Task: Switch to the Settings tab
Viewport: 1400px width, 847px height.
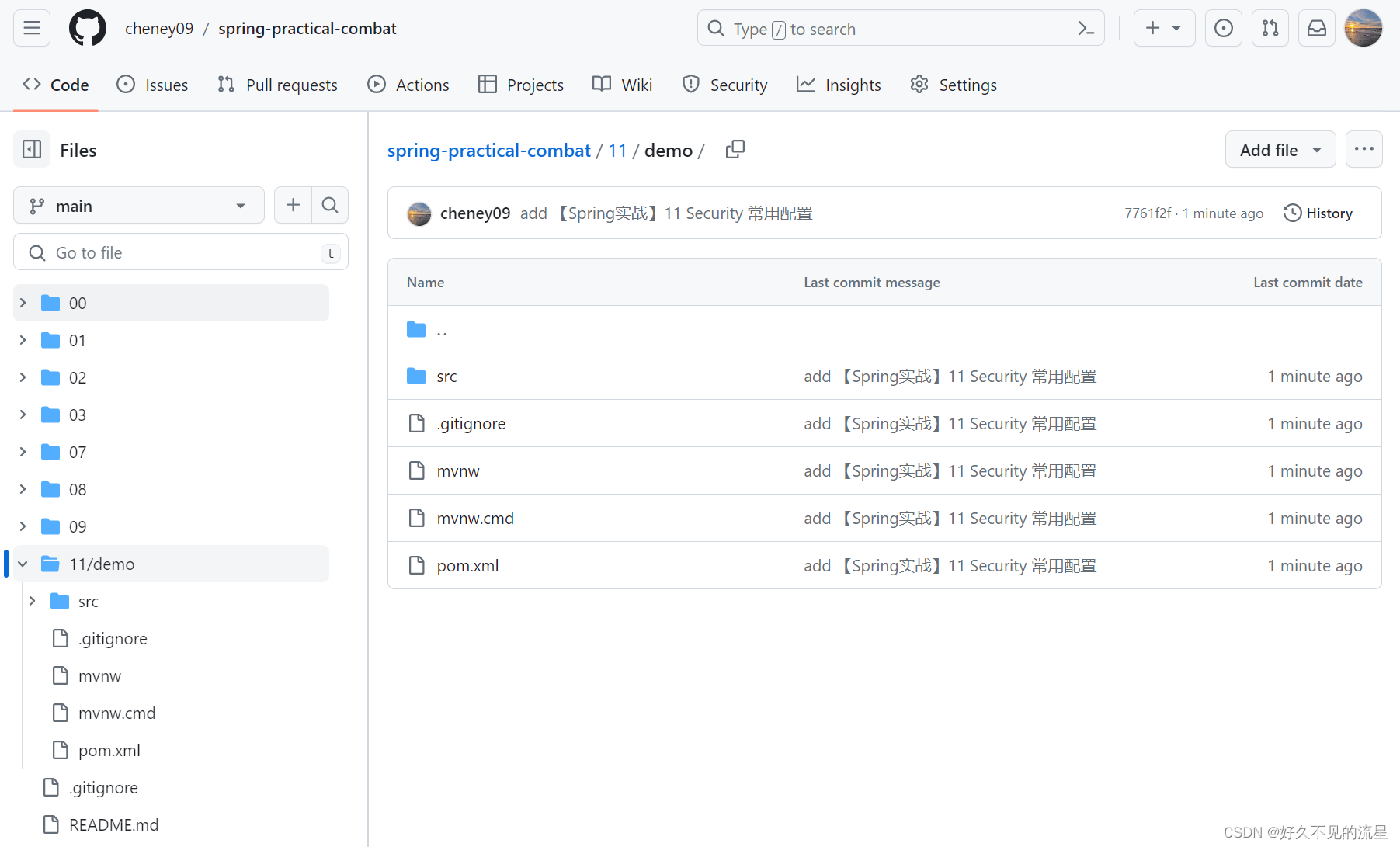Action: pyautogui.click(x=954, y=85)
